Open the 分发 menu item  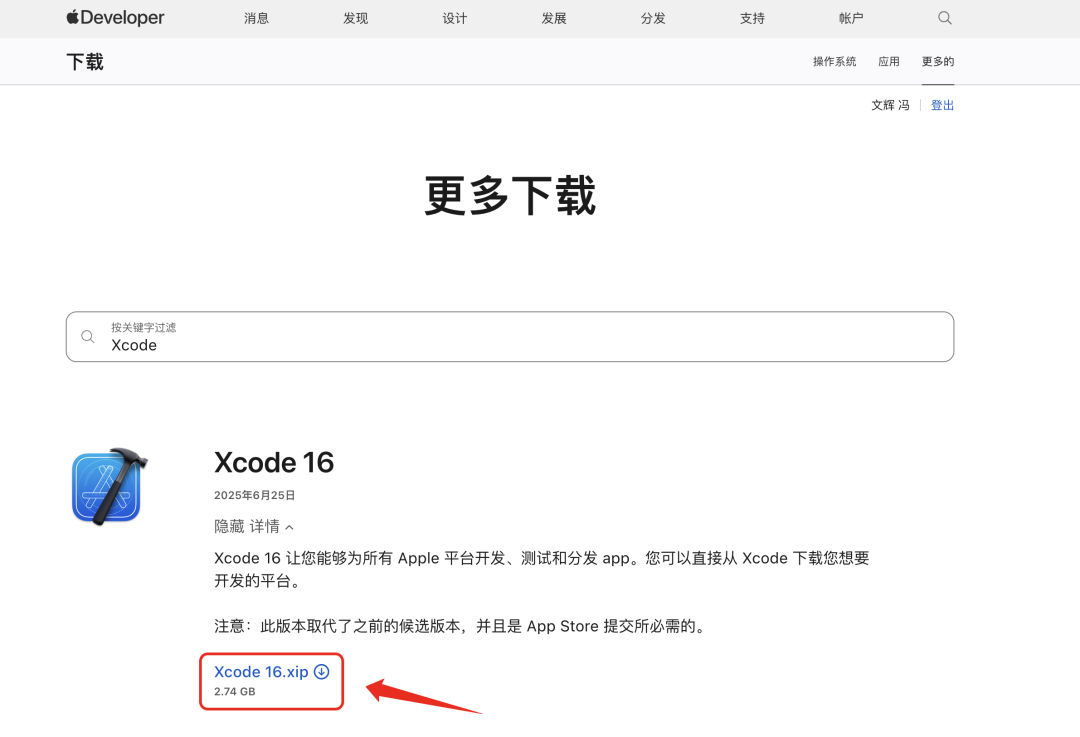pos(653,19)
